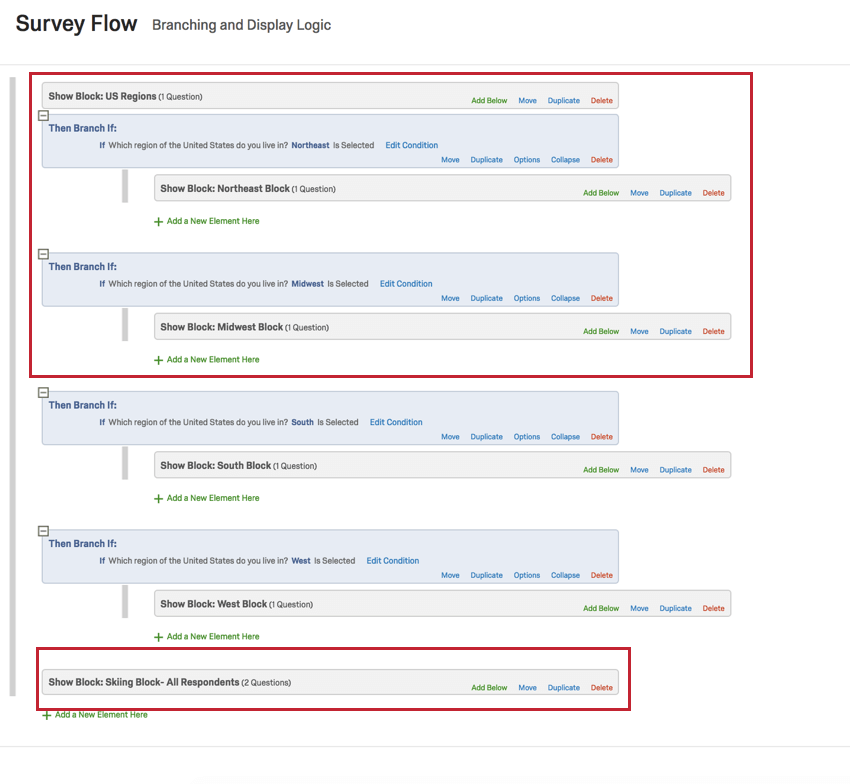Open Options for the Midwest branch
This screenshot has width=850, height=784.
point(527,298)
